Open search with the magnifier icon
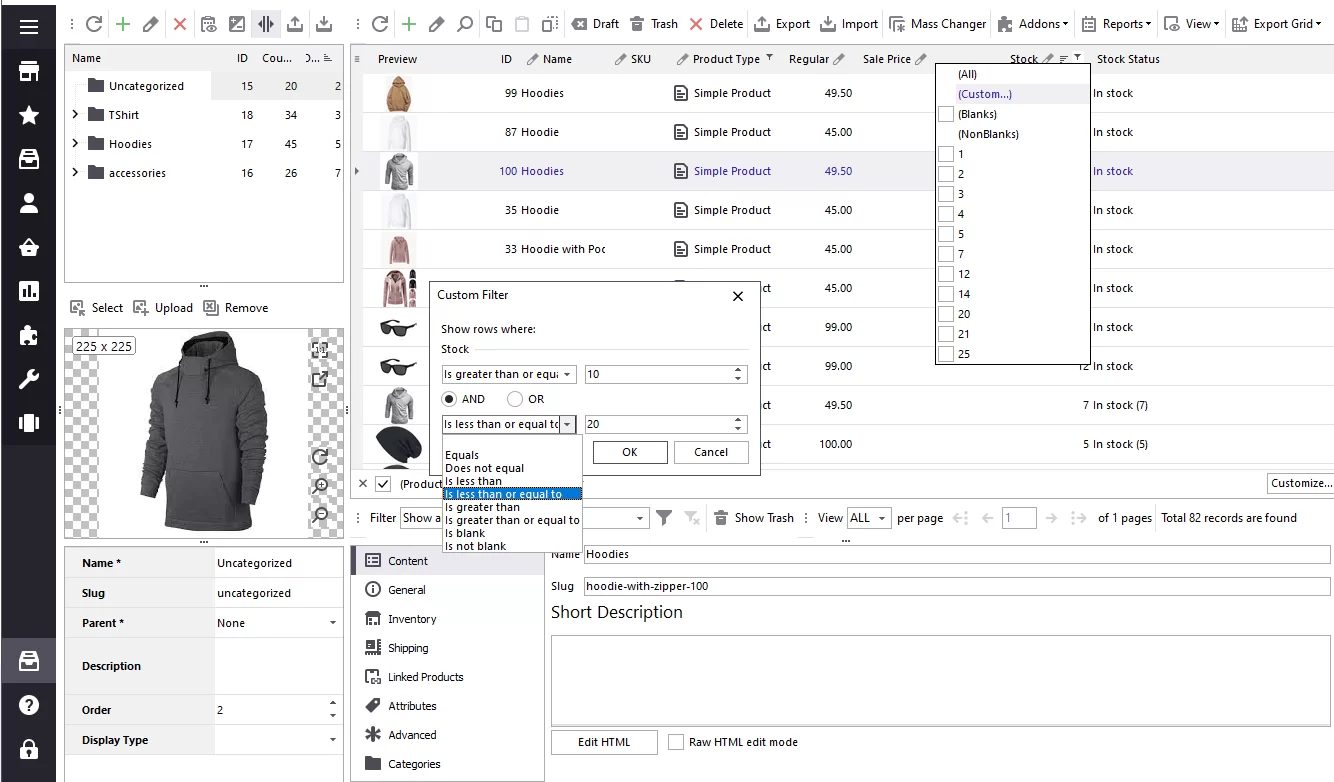The image size is (1334, 782). (464, 22)
